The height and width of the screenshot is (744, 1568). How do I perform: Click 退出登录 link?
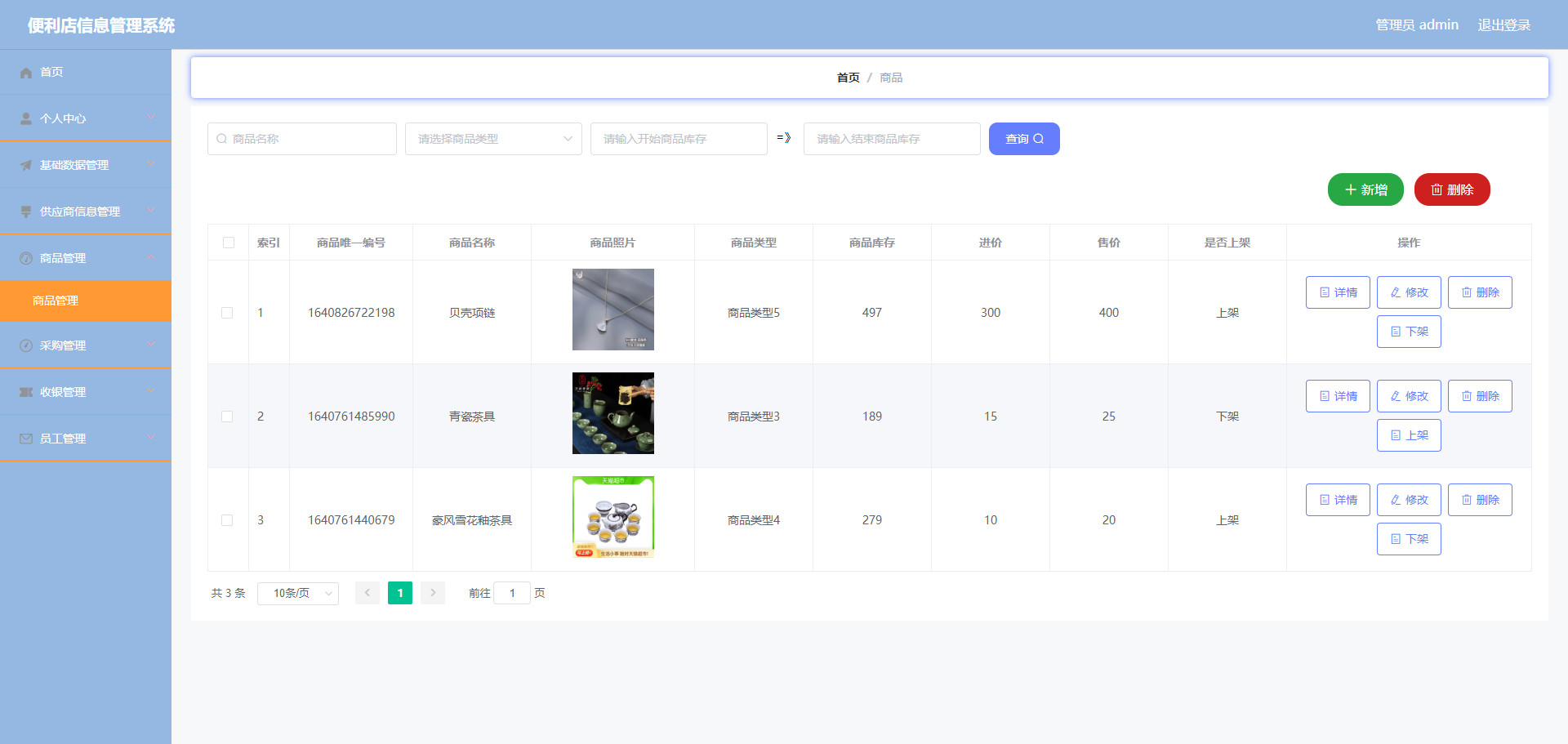[1503, 25]
